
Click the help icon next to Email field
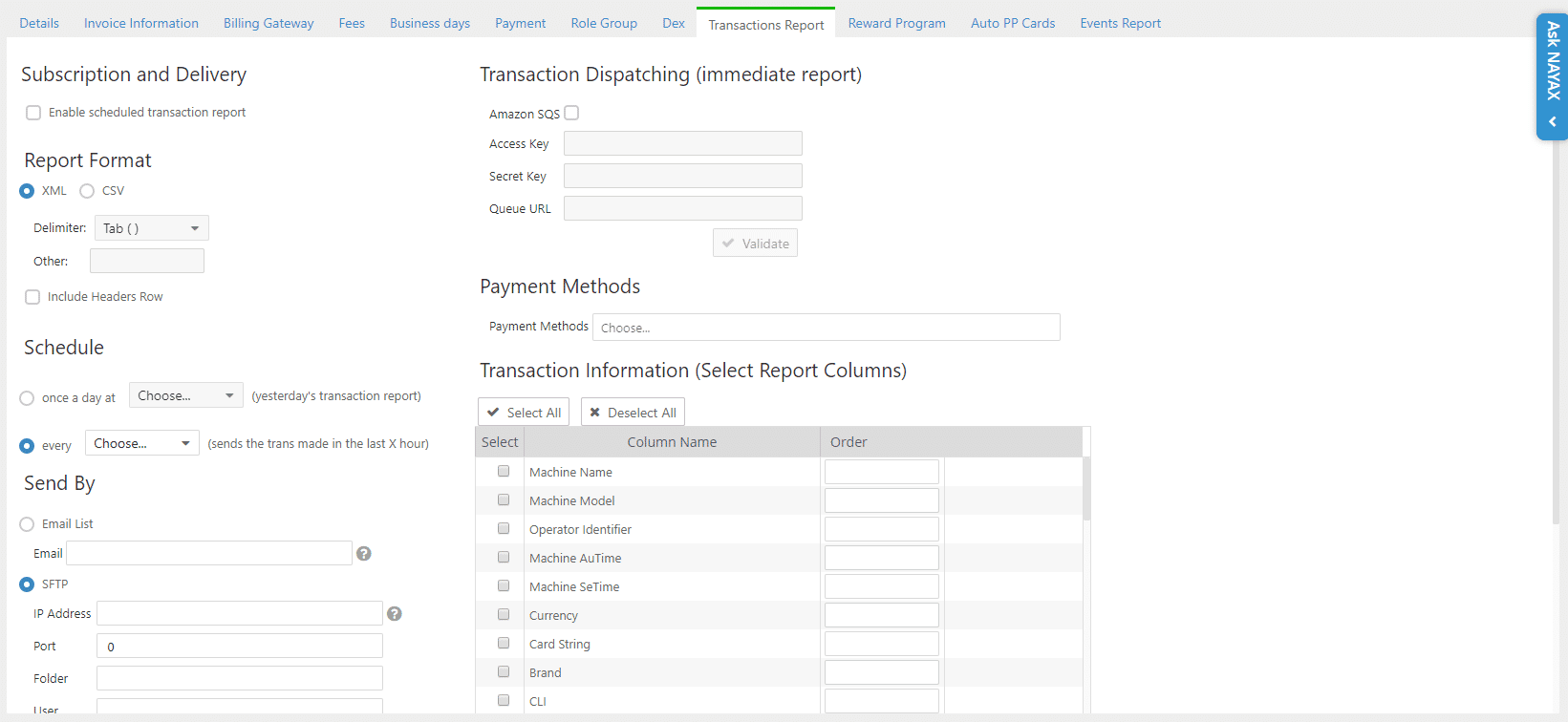[363, 554]
